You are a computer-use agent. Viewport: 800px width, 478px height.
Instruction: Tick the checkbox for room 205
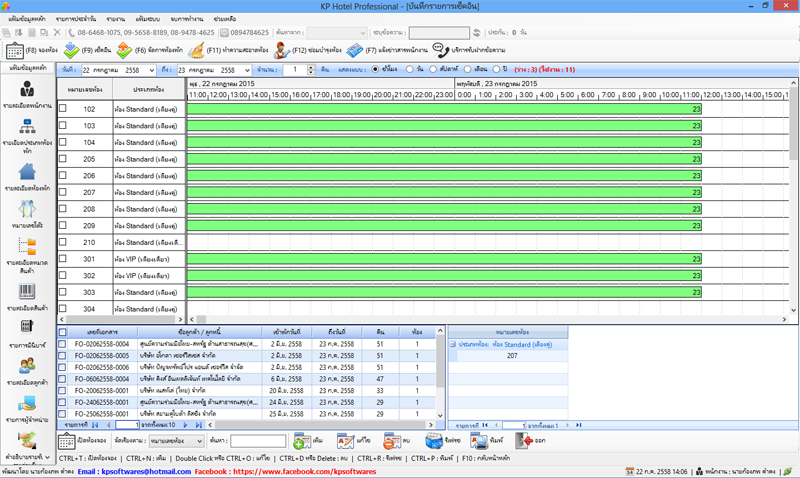point(63,159)
